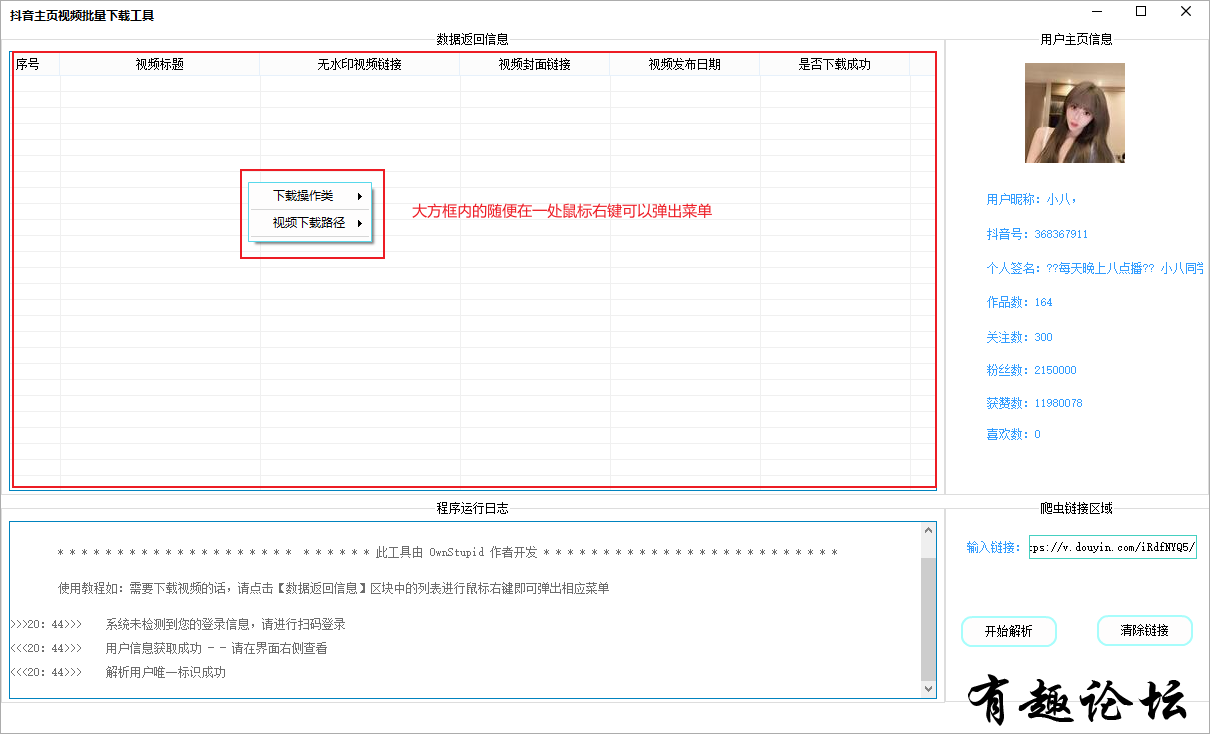Click the 使用教程如 instruction line in log
The image size is (1210, 734).
coord(334,588)
